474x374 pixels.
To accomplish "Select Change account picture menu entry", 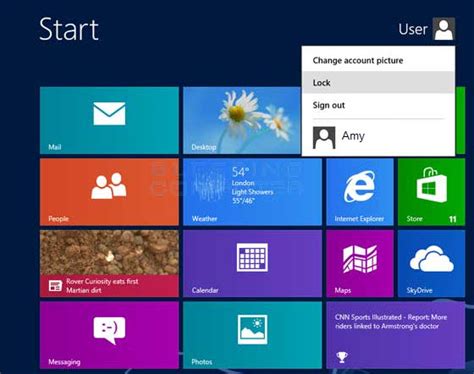I will click(x=378, y=60).
